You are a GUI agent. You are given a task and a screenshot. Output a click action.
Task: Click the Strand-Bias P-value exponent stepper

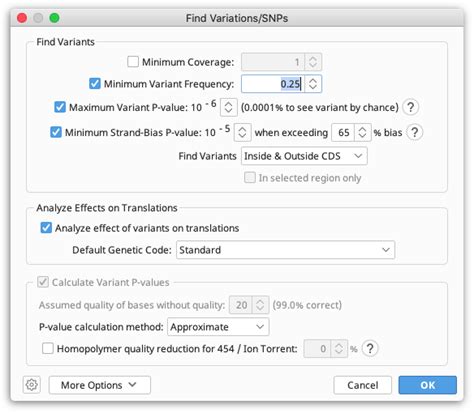point(242,132)
